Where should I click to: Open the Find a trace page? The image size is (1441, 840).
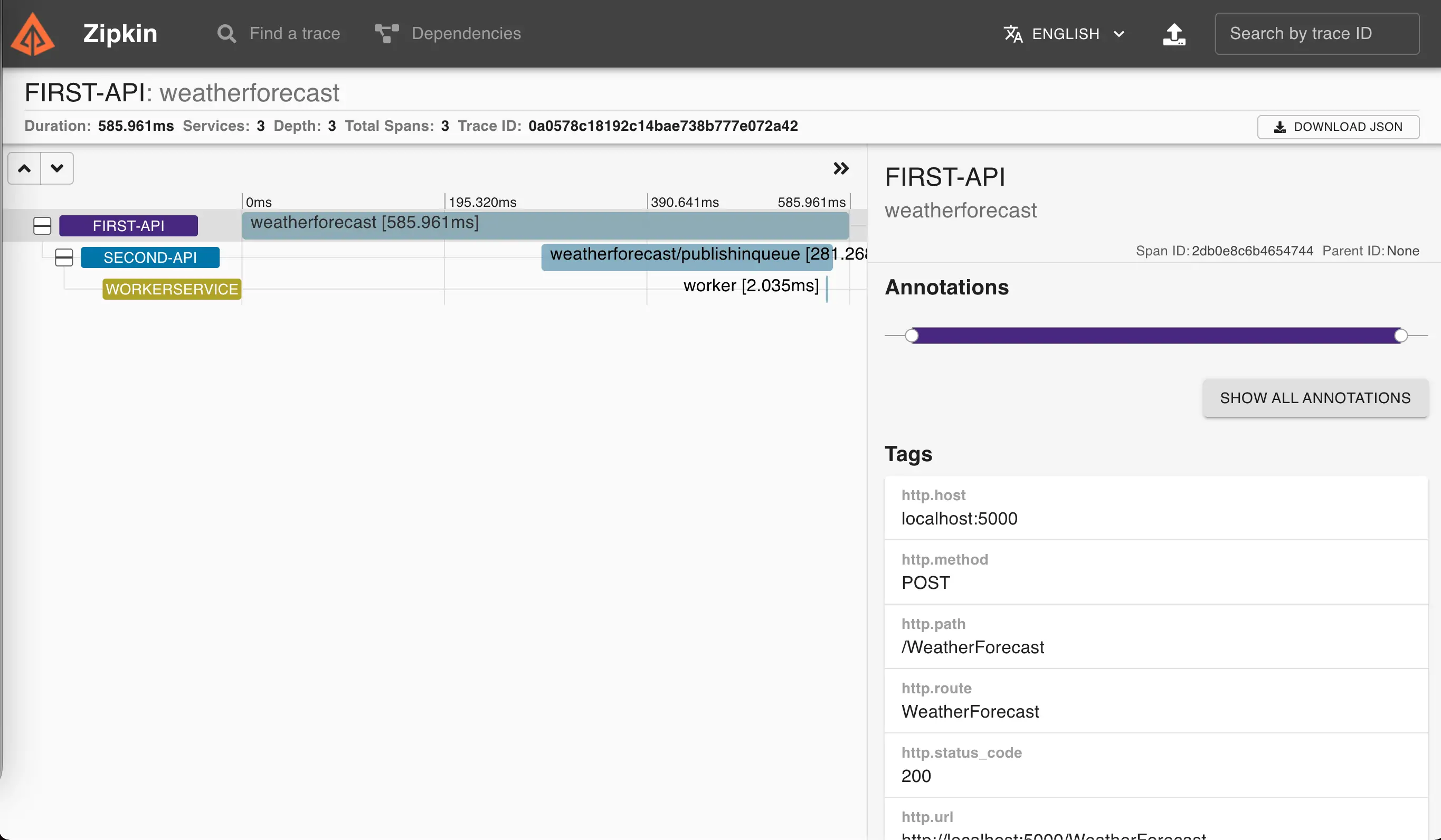294,34
